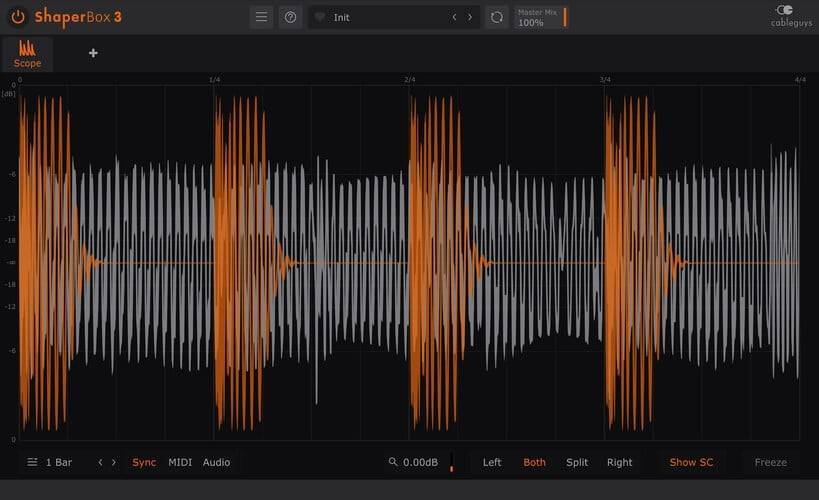Screen dimensions: 819x500
Task: Open the hamburger main menu
Action: pyautogui.click(x=261, y=17)
